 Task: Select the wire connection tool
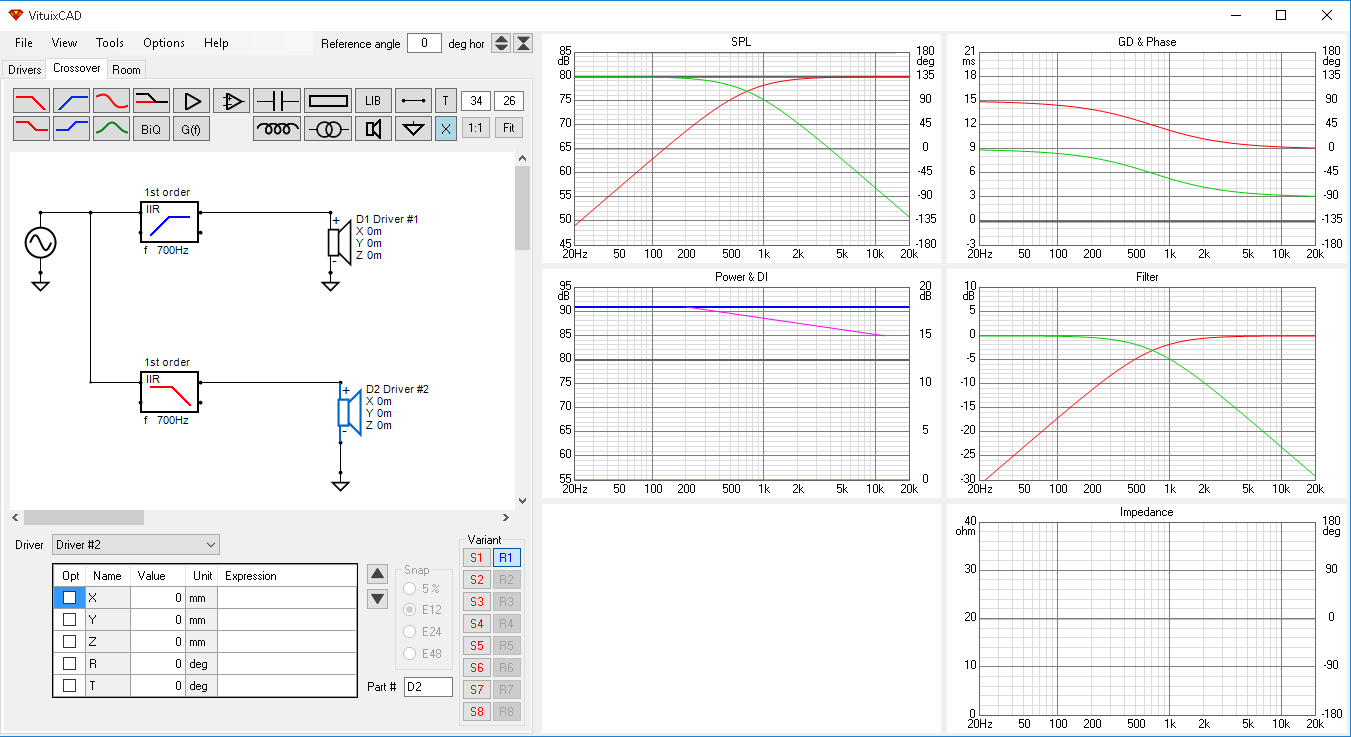coord(413,101)
